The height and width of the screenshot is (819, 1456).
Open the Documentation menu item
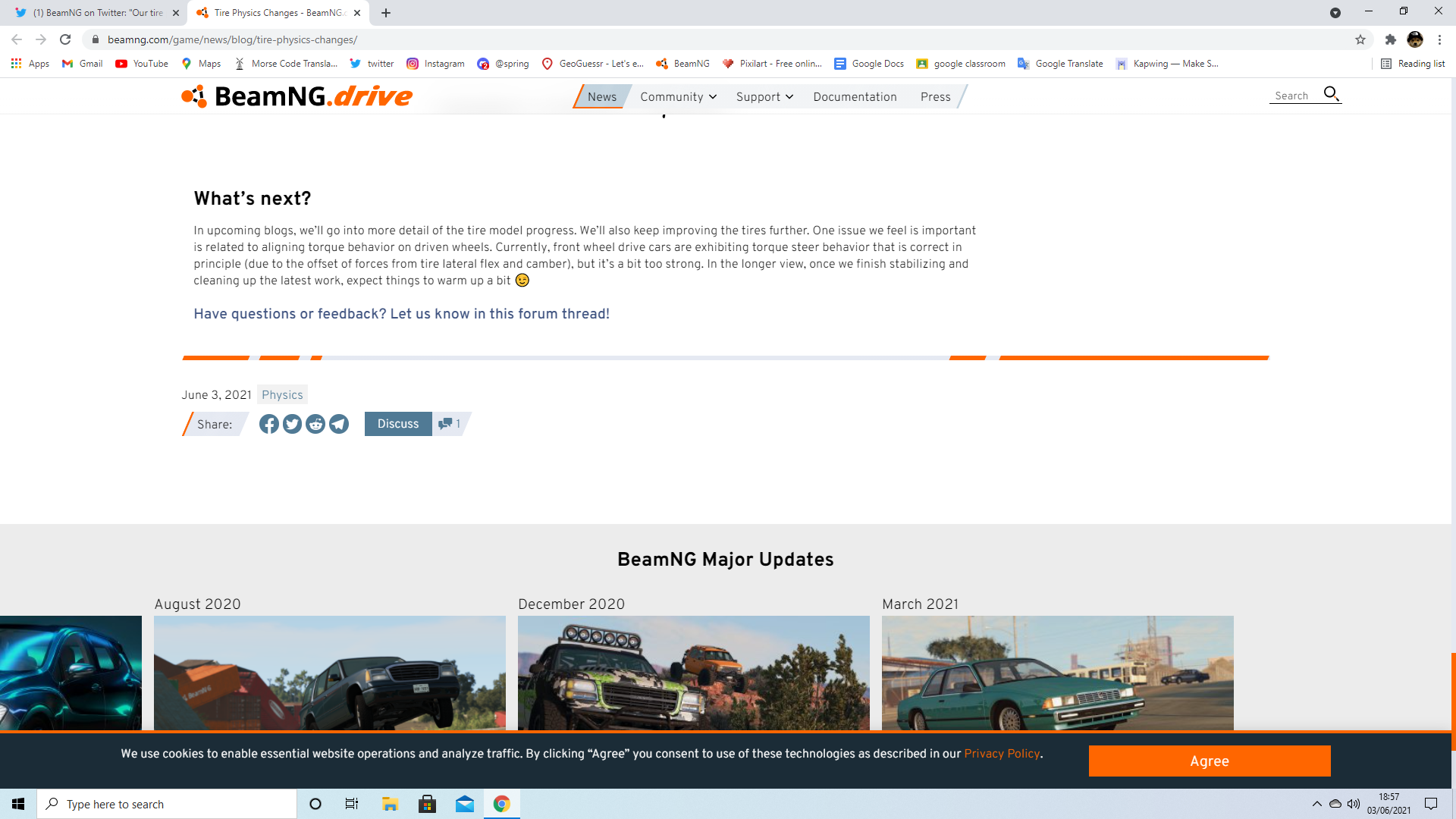pyautogui.click(x=855, y=96)
